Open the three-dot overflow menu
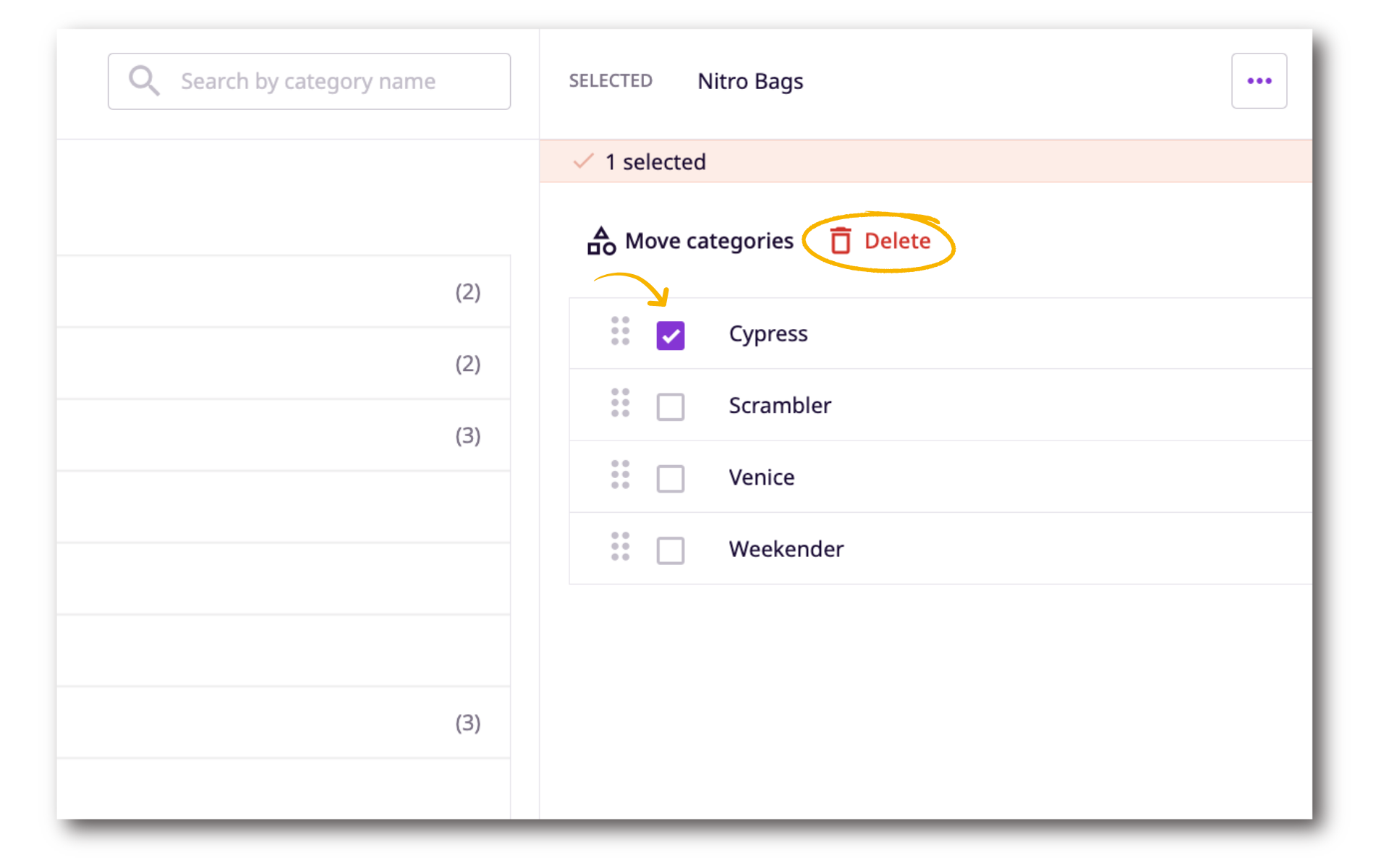Screen dimensions: 1389x868 (x=1259, y=80)
